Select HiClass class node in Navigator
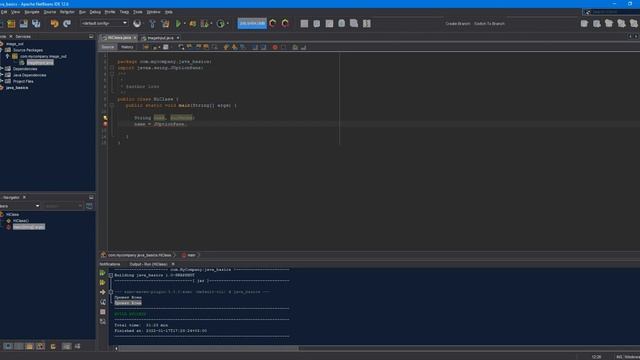The width and height of the screenshot is (640, 360). (12, 214)
